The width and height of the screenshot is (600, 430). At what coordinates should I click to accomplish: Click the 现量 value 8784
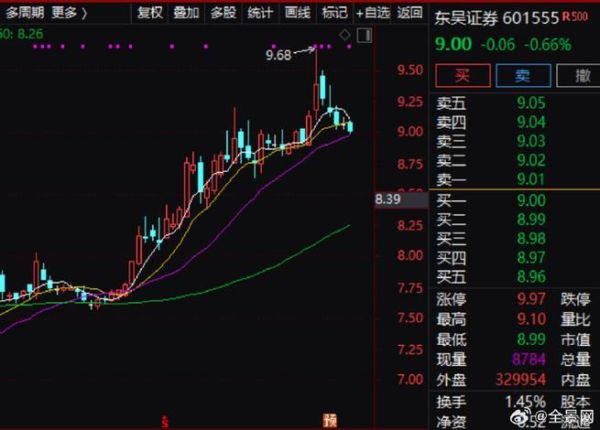pos(528,359)
